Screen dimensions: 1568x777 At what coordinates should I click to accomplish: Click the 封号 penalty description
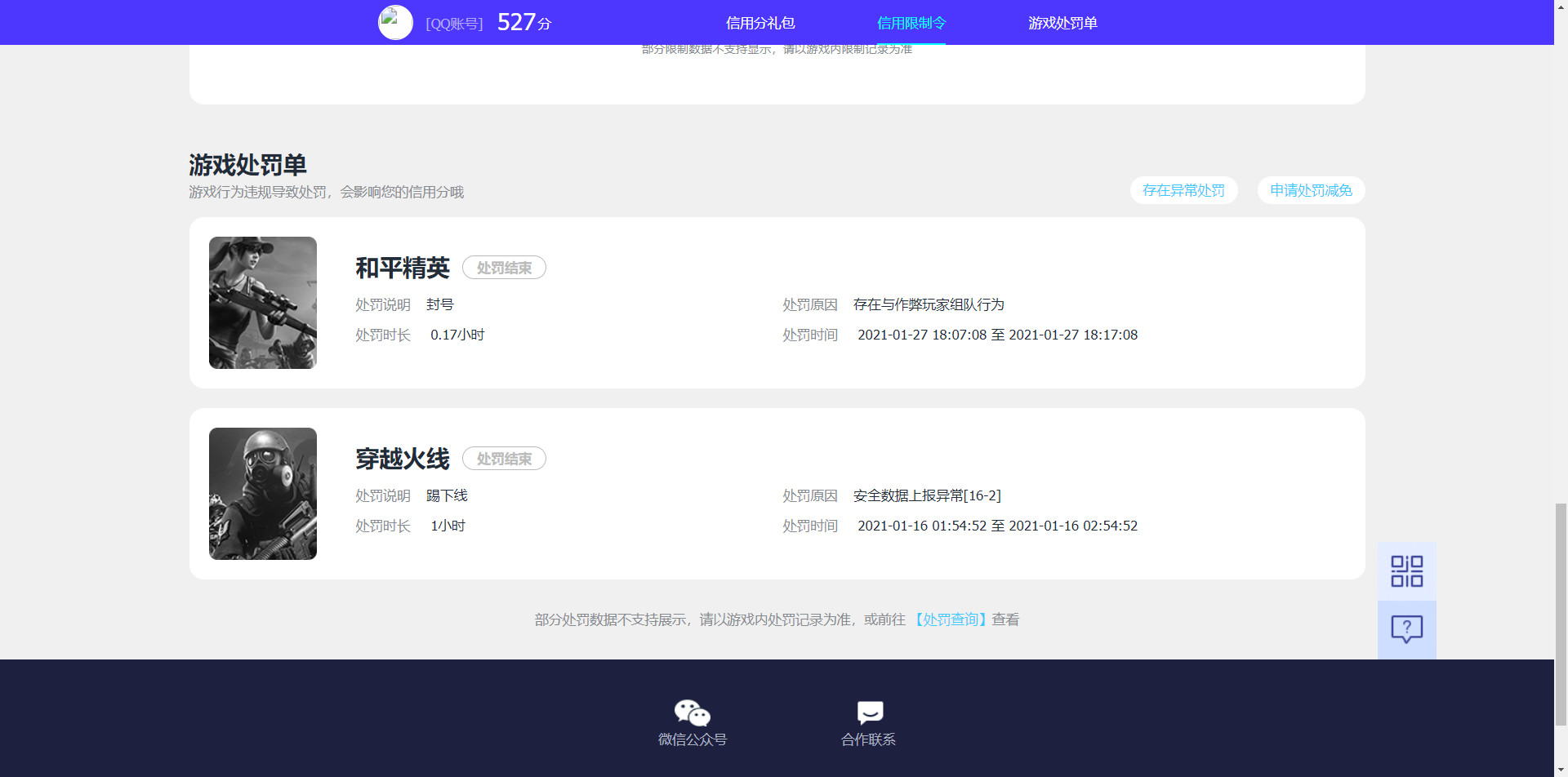[x=439, y=304]
